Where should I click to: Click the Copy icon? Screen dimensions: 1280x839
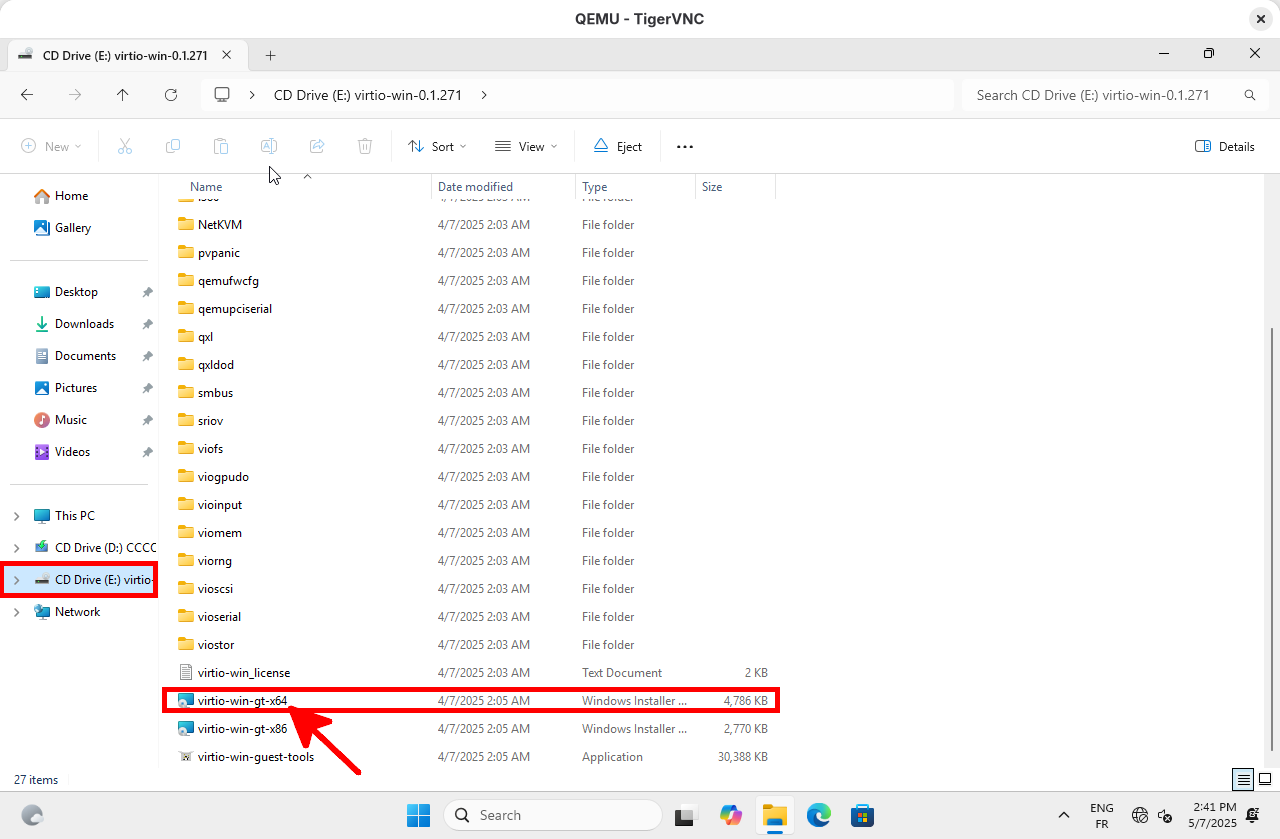[173, 146]
